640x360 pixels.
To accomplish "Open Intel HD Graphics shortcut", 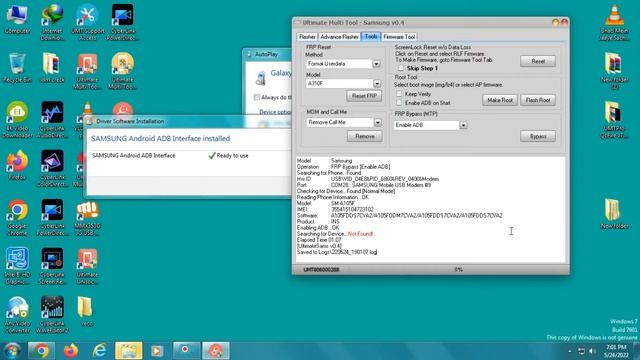I will (17, 266).
